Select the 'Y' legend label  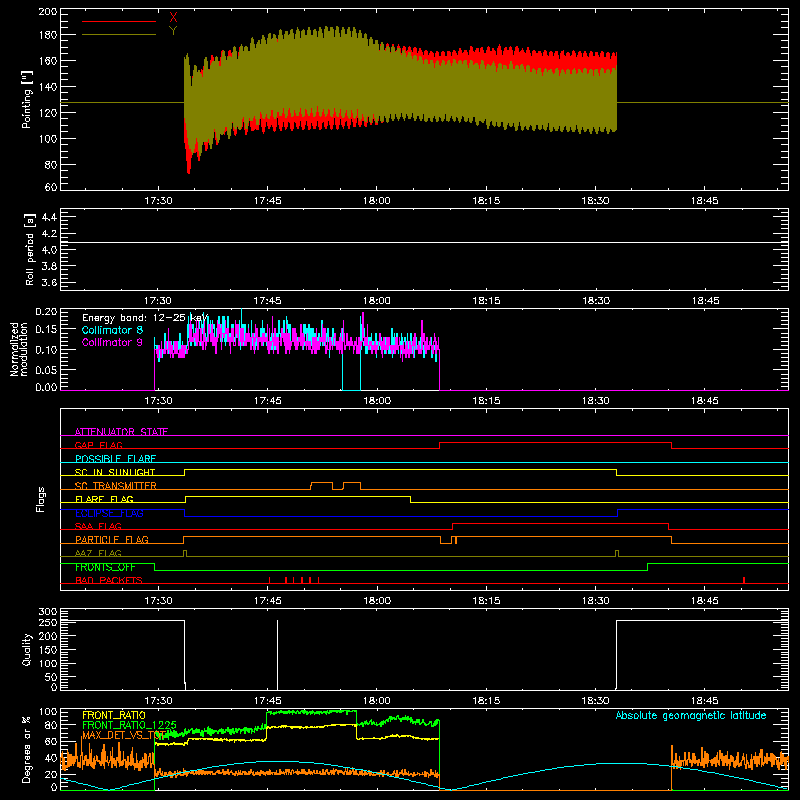click(173, 31)
